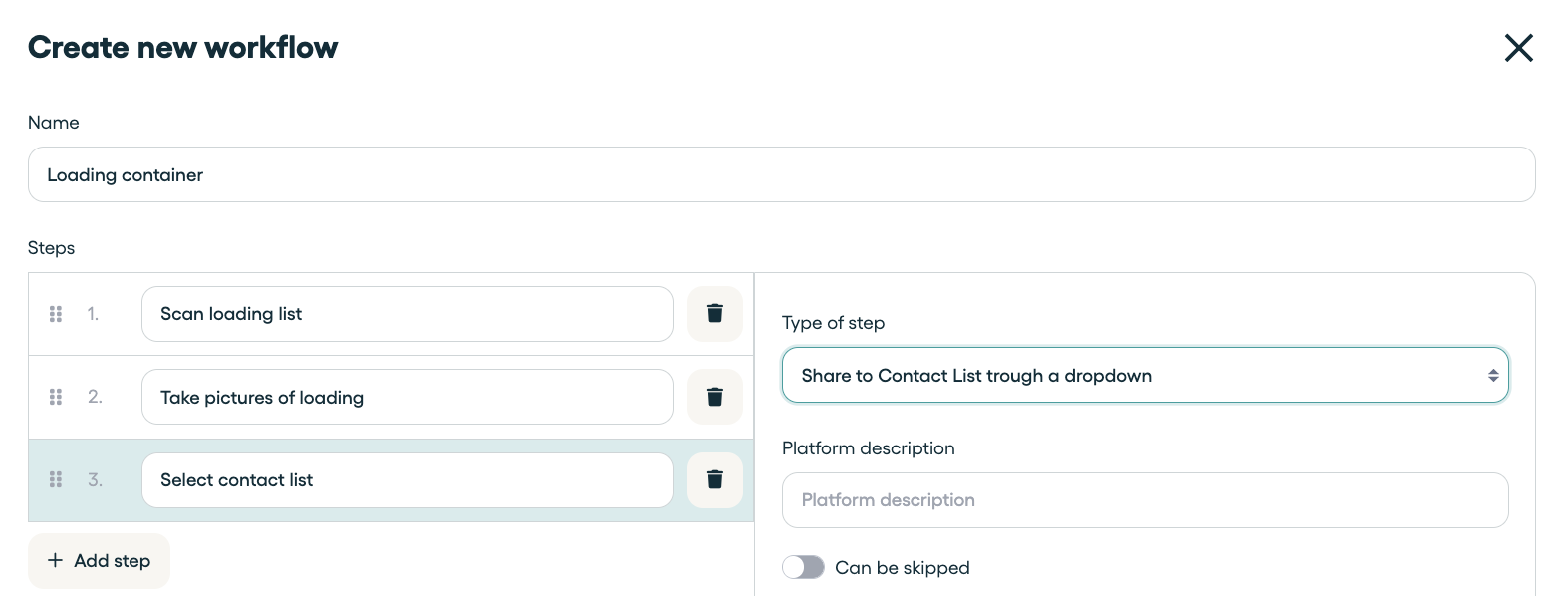1568x596 pixels.
Task: Select step row number 1
Action: [93, 314]
